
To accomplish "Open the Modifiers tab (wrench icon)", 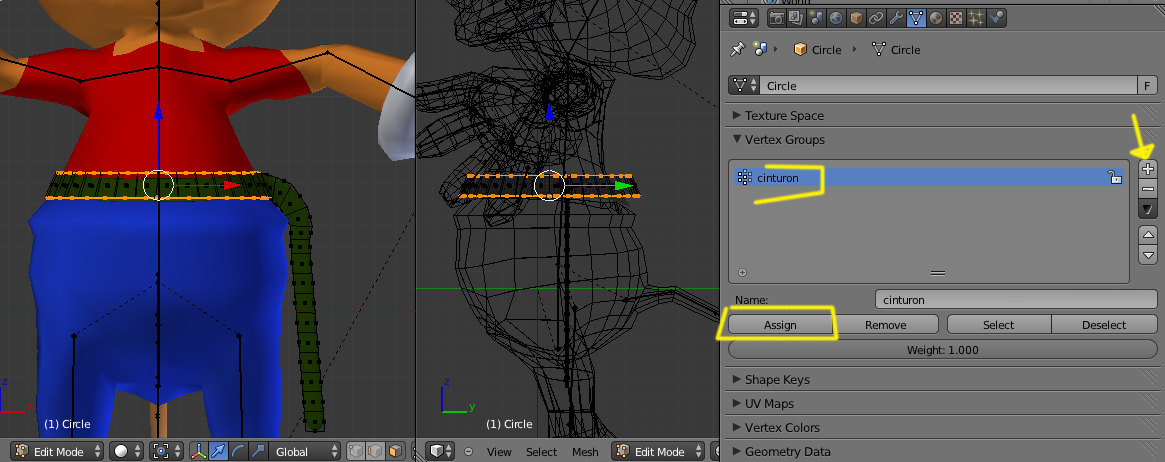I will [896, 19].
